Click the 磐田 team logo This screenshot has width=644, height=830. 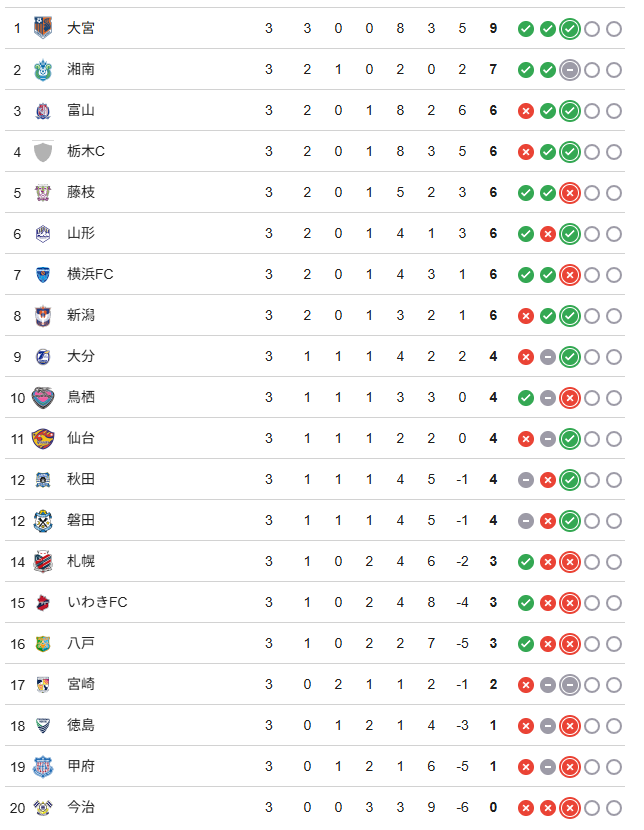[x=43, y=521]
